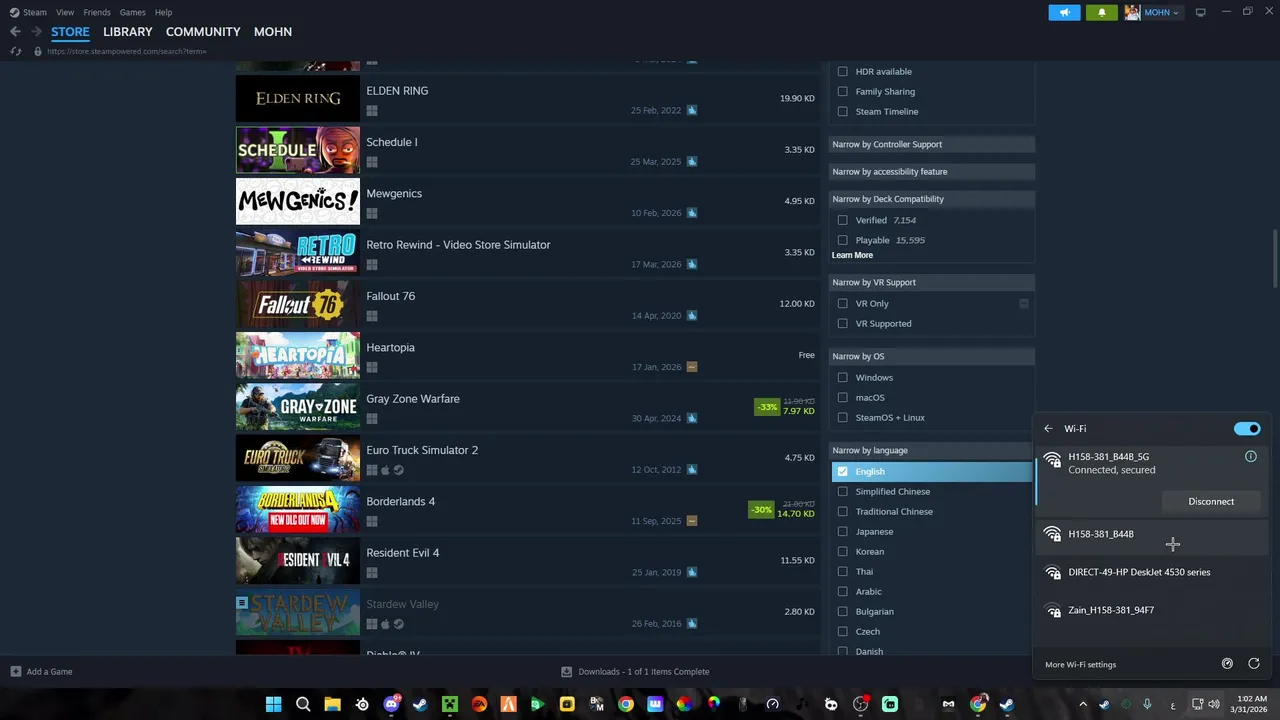
Task: Click the VR Only row options icon
Action: 1024,303
